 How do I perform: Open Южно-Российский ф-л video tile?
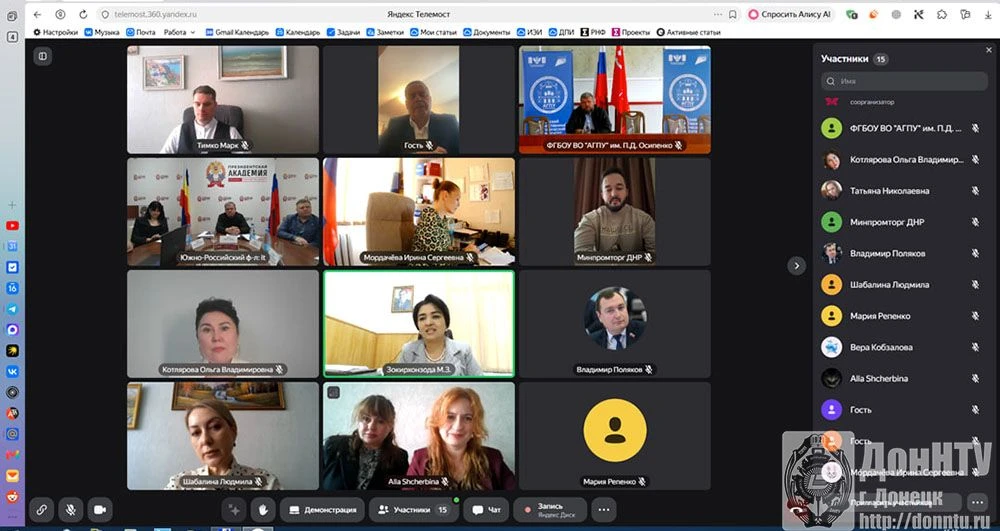point(223,212)
